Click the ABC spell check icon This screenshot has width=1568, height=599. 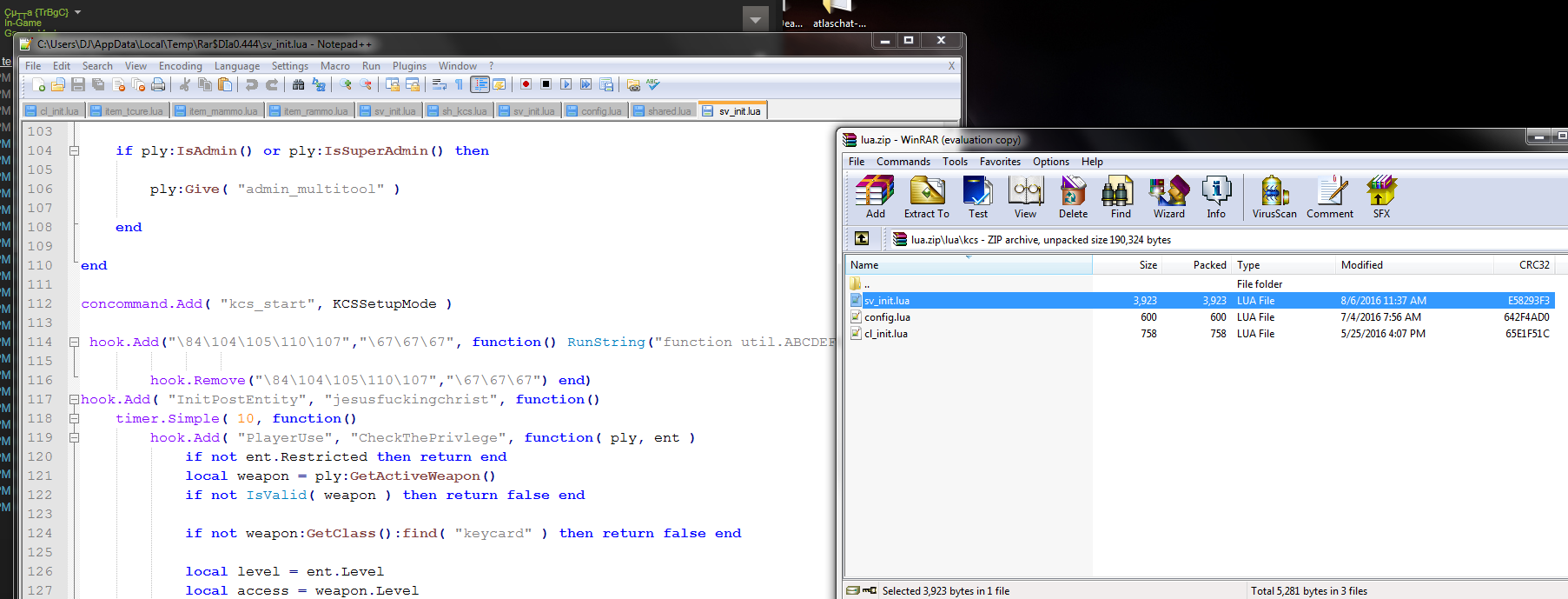[x=653, y=84]
